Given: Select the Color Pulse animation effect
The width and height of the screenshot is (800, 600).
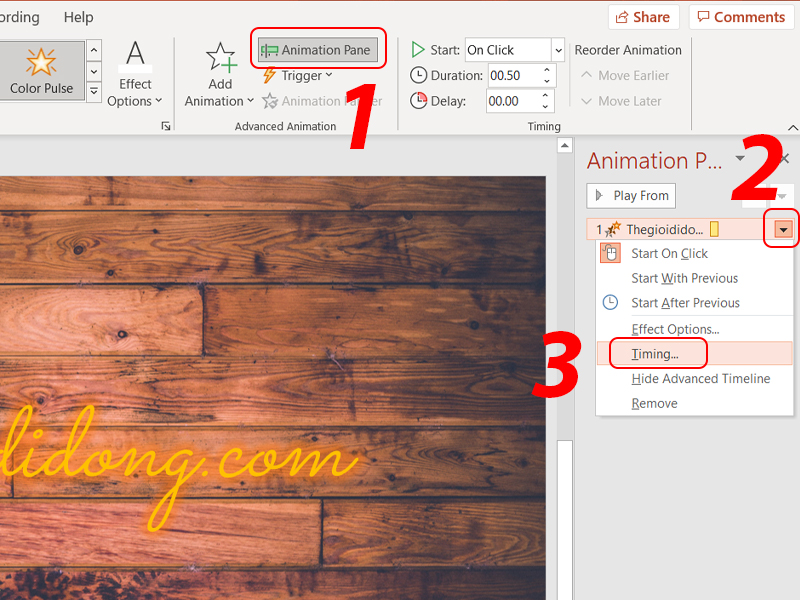Looking at the screenshot, I should click(41, 71).
